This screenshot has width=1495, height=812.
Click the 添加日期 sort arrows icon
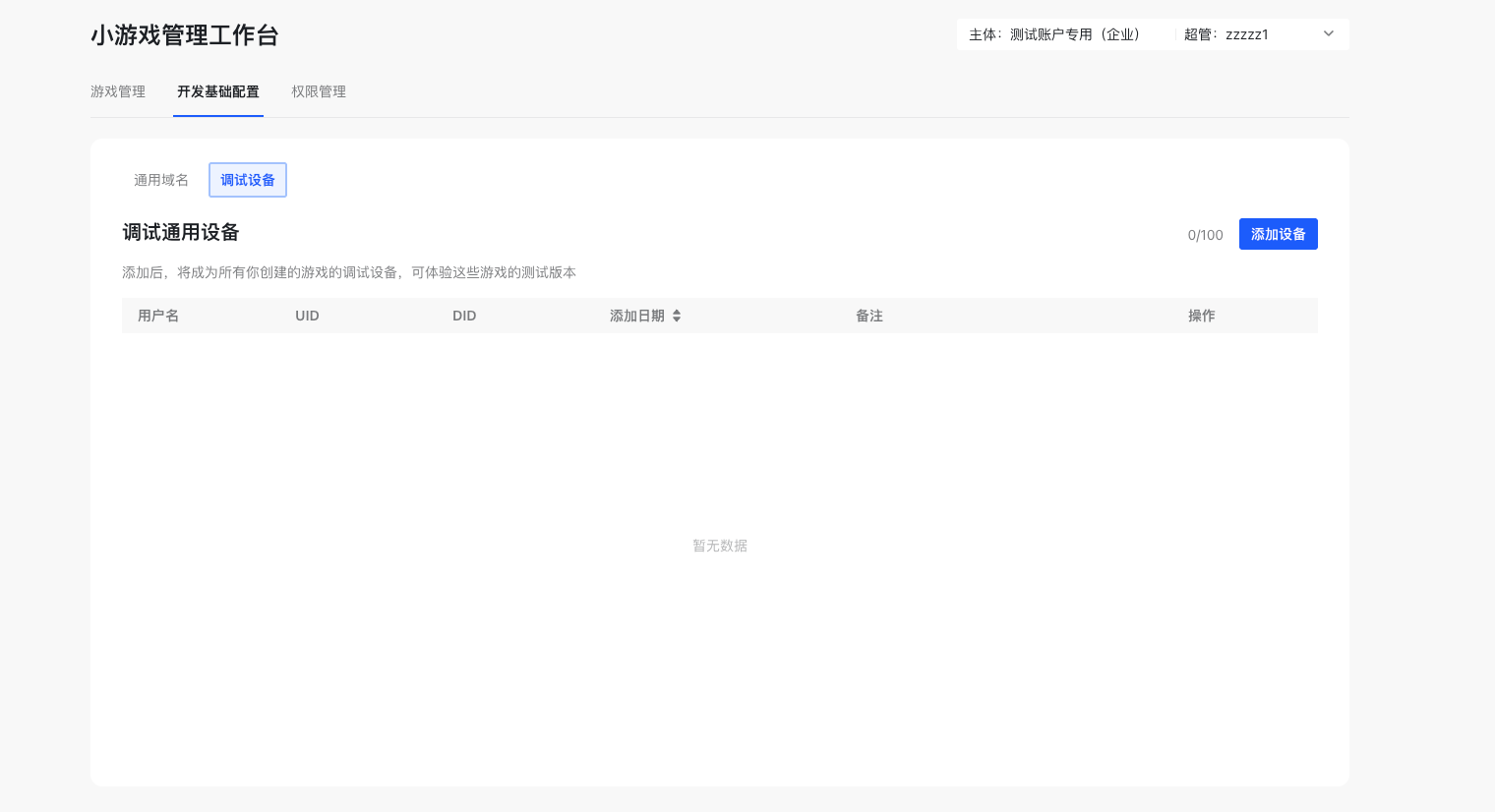pyautogui.click(x=677, y=316)
